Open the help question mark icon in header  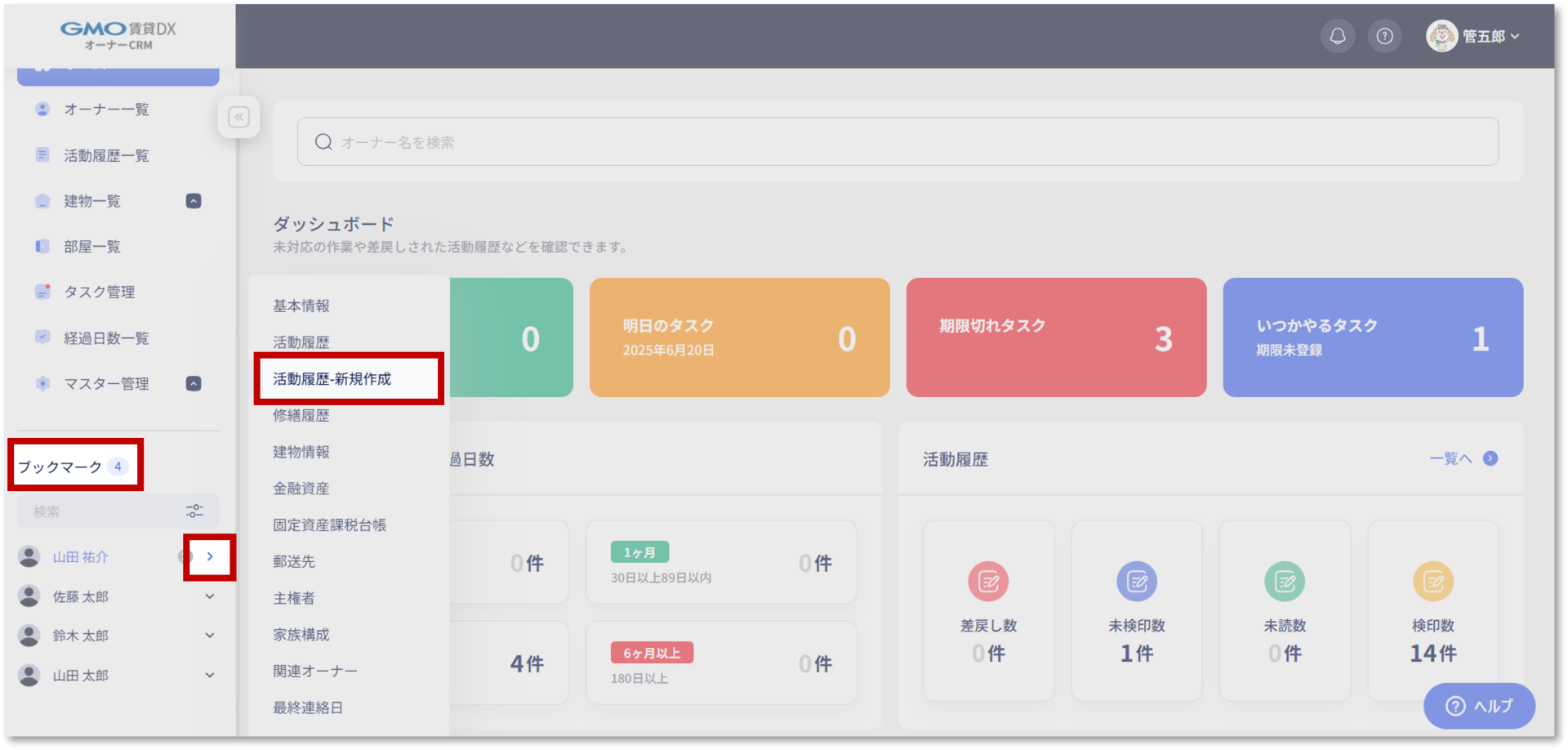point(1384,36)
